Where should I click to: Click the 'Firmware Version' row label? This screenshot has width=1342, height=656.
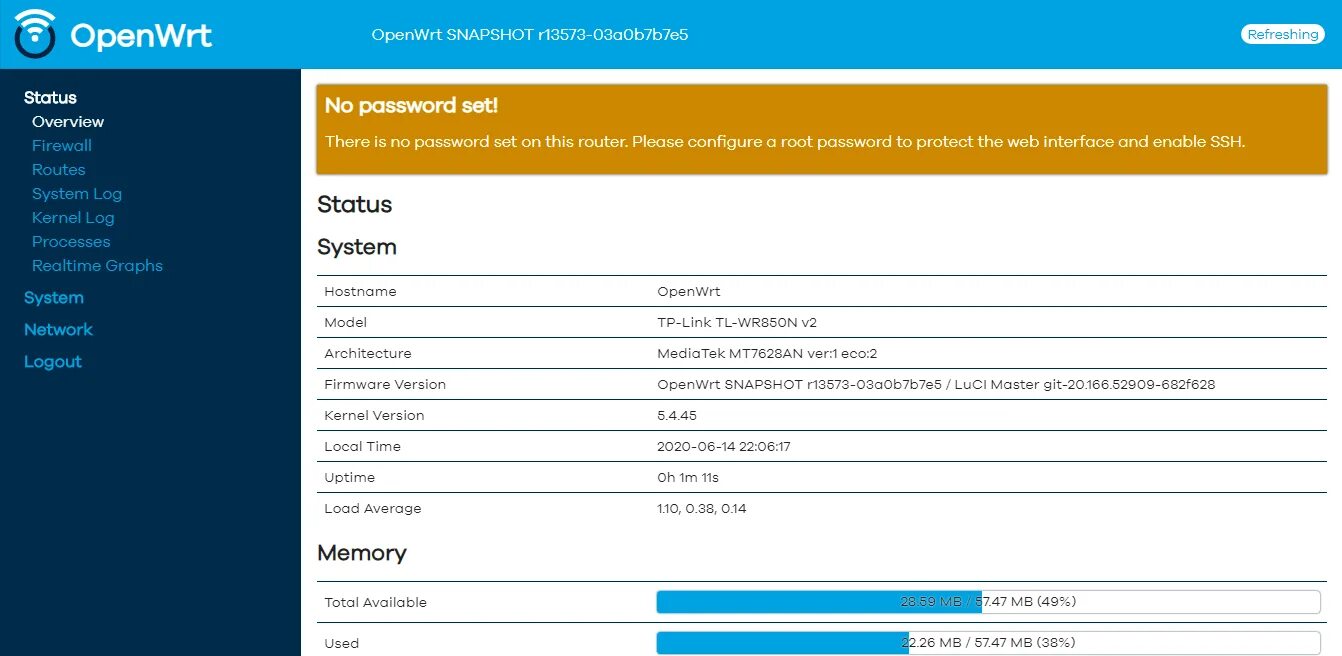pyautogui.click(x=385, y=384)
